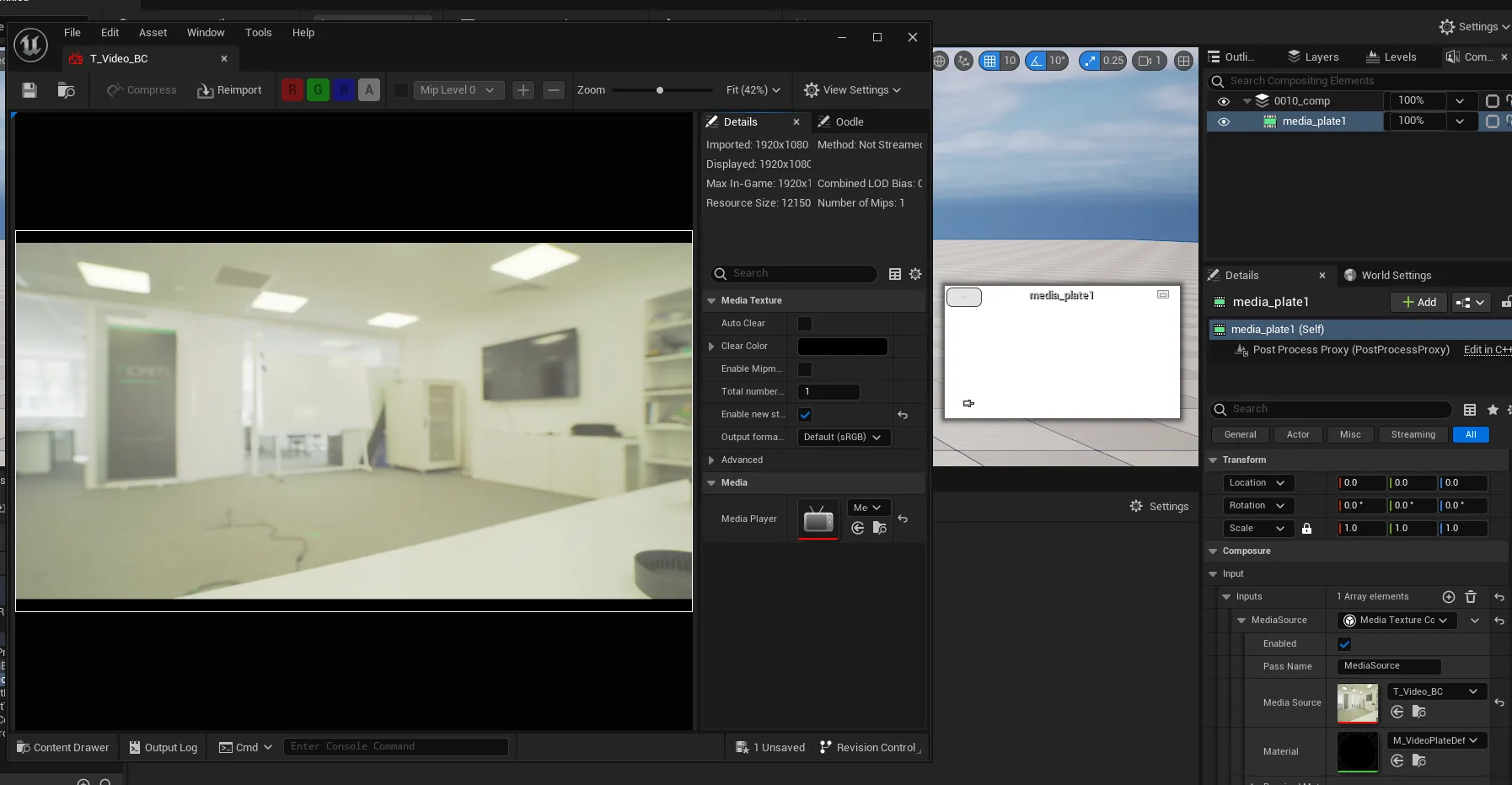Toggle visibility of media_plate1 element

(x=1224, y=121)
